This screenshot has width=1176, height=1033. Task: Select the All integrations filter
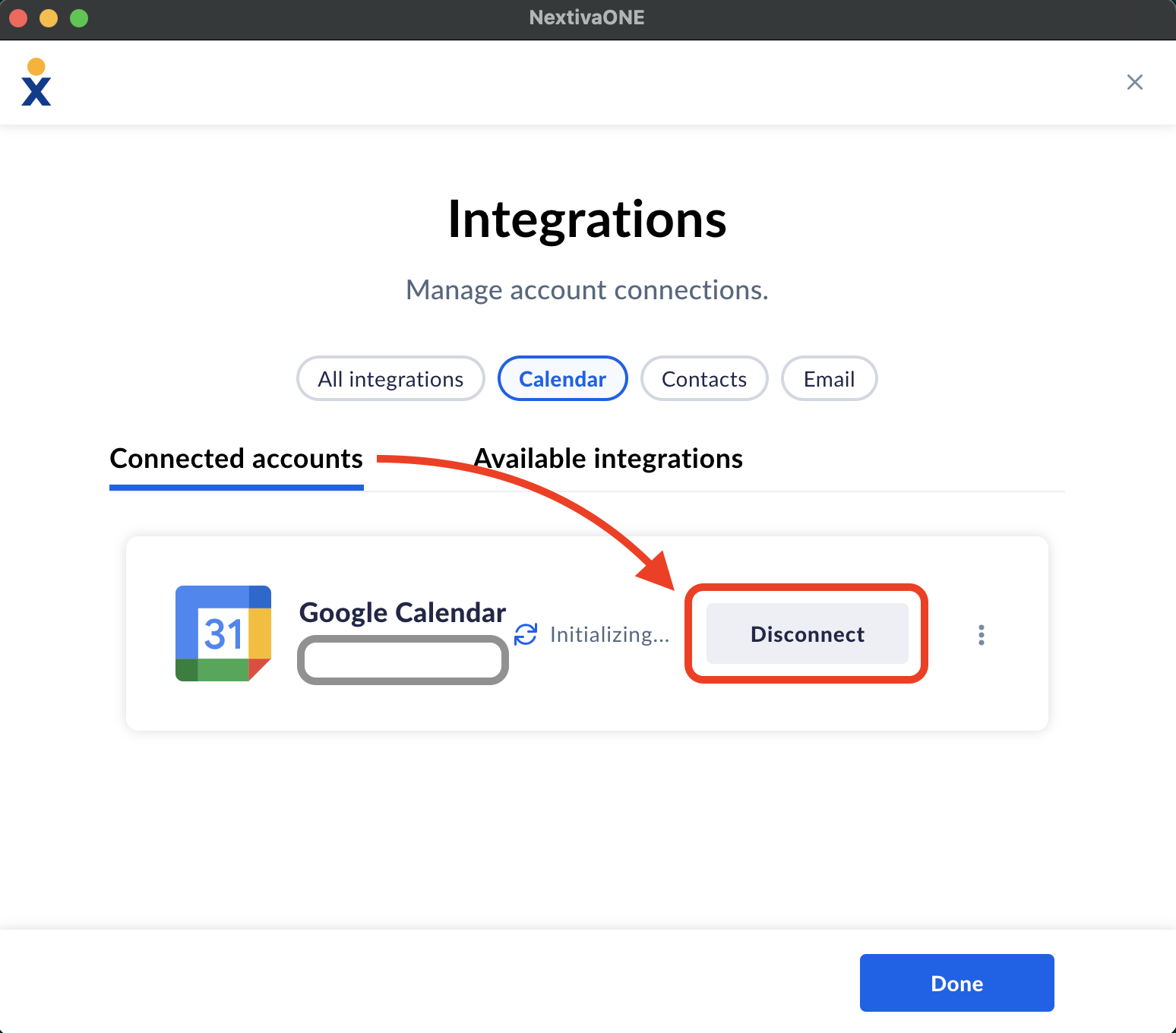[x=390, y=378]
